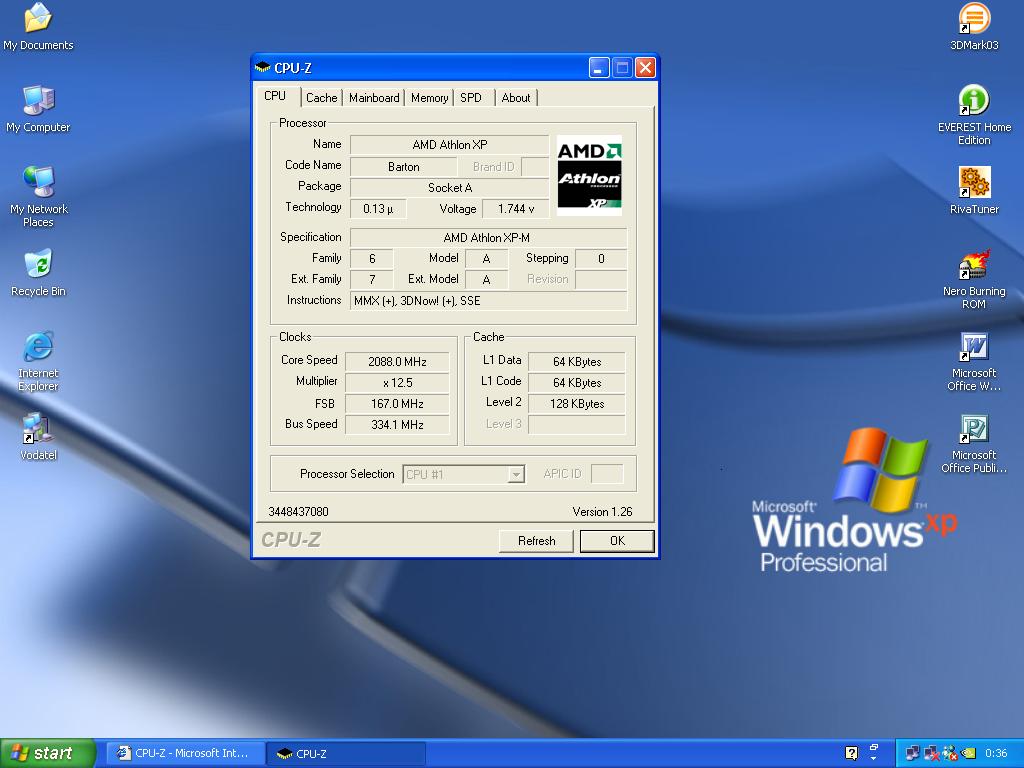Select the Internet Explorer desktop icon
Image resolution: width=1024 pixels, height=768 pixels.
tap(38, 348)
